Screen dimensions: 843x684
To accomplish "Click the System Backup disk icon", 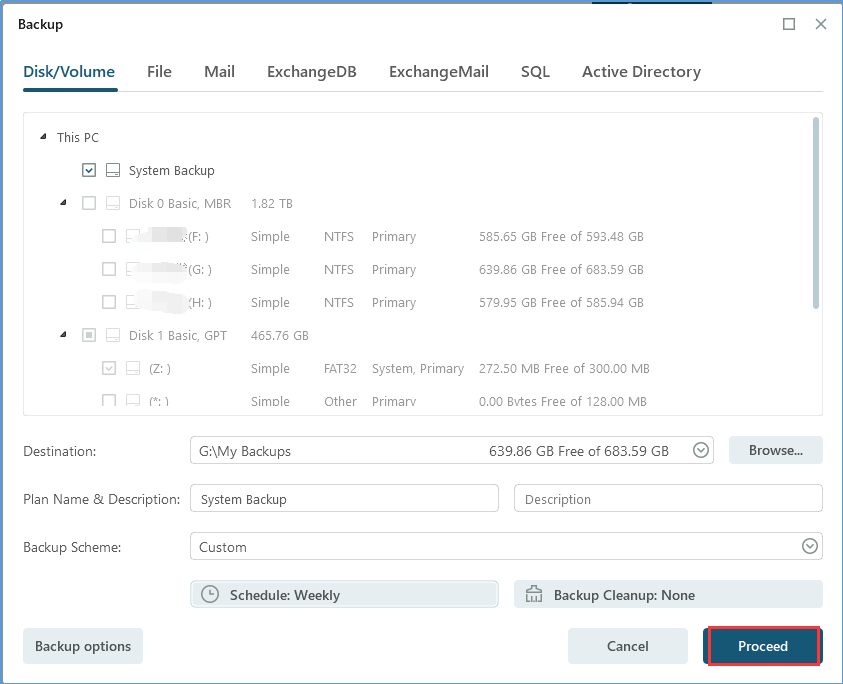I will point(113,170).
